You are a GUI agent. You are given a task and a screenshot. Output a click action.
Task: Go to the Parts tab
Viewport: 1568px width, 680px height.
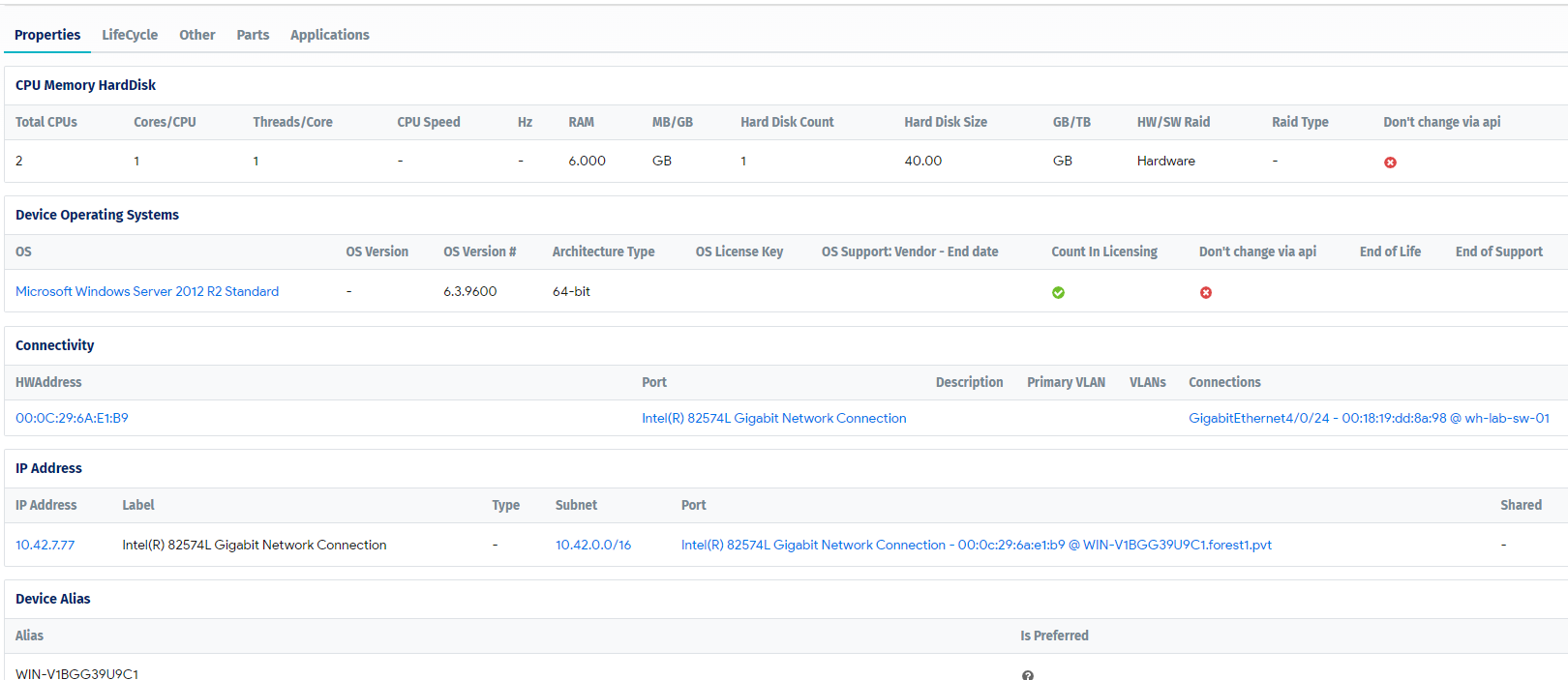click(x=253, y=35)
